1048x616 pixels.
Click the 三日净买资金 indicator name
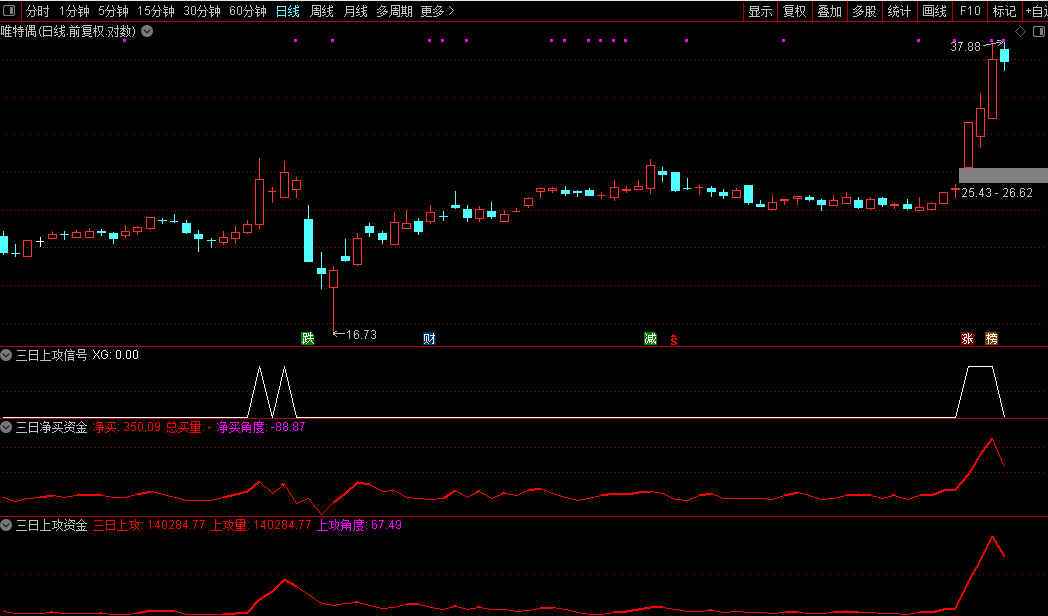pos(51,427)
